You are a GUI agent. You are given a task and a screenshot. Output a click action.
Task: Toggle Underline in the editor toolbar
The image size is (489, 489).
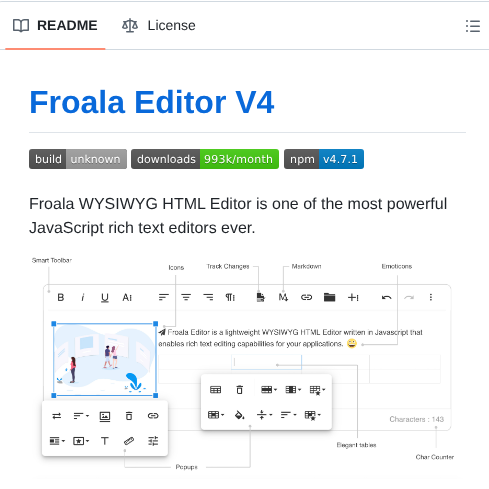coord(105,297)
